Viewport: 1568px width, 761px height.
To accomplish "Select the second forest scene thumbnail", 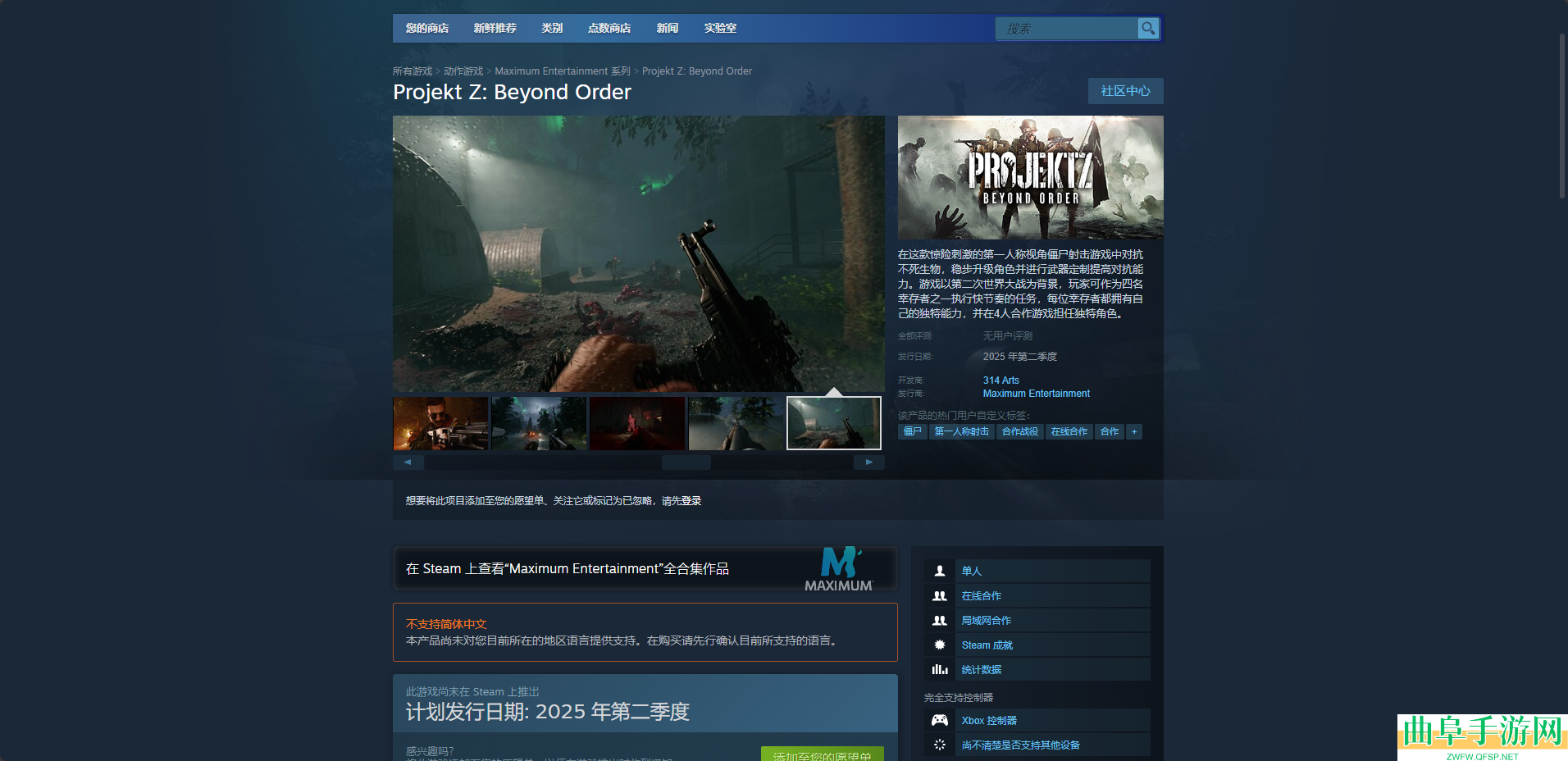I will point(539,423).
